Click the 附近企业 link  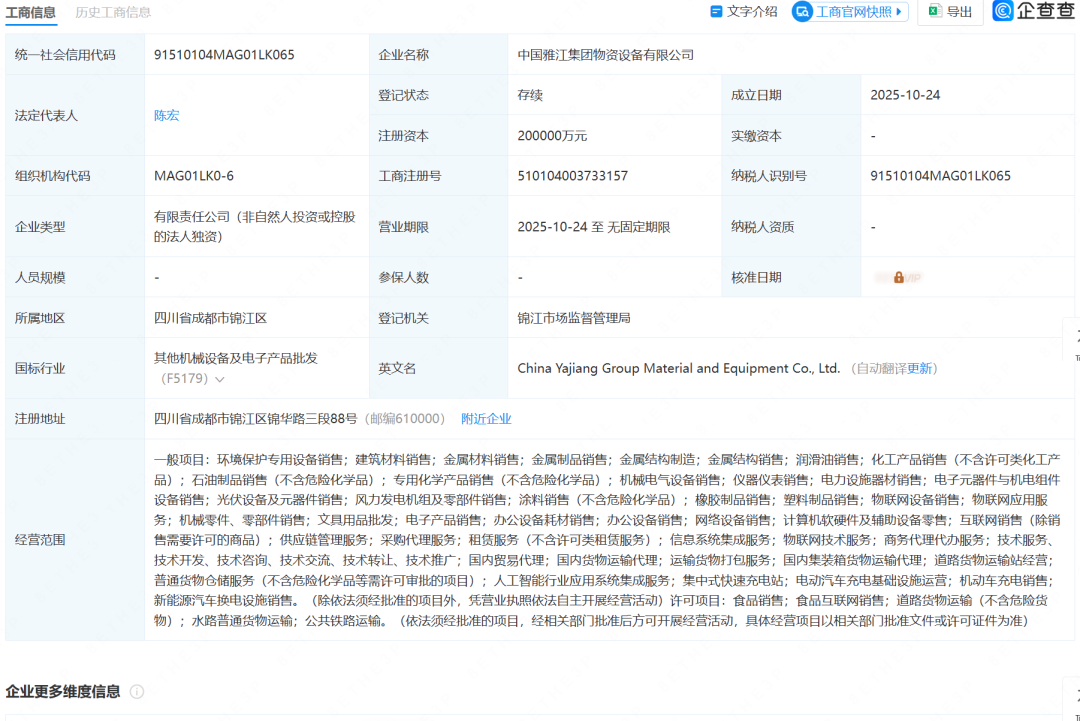point(486,419)
